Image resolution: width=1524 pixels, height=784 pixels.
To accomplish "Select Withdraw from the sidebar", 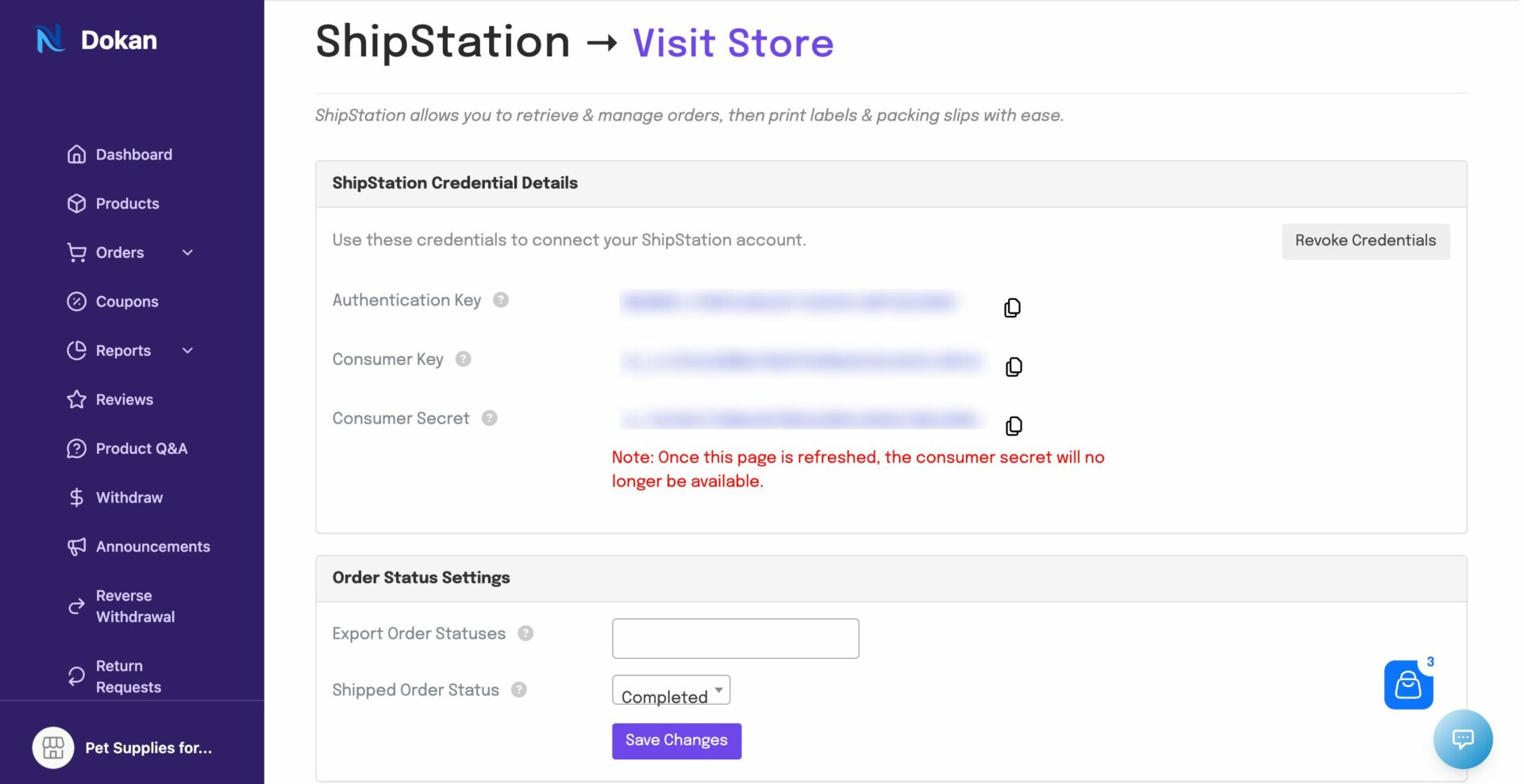I will (x=130, y=498).
